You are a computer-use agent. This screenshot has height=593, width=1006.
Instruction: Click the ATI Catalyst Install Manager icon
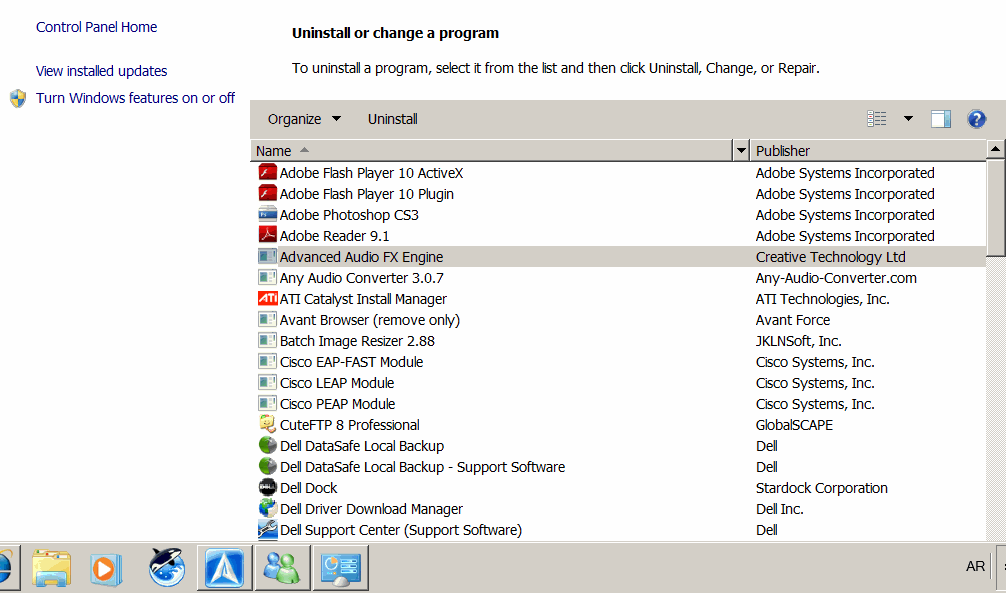268,298
